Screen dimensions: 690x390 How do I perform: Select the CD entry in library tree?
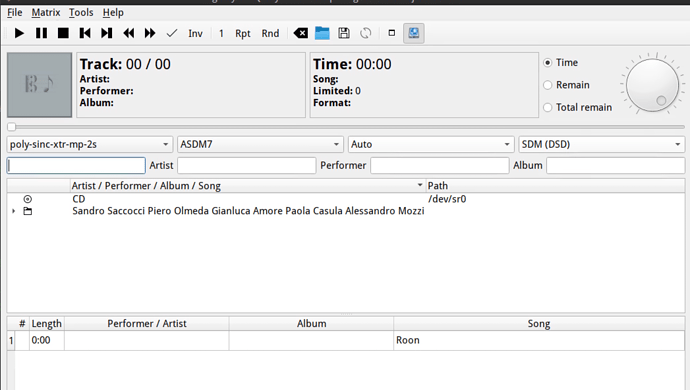(x=79, y=199)
